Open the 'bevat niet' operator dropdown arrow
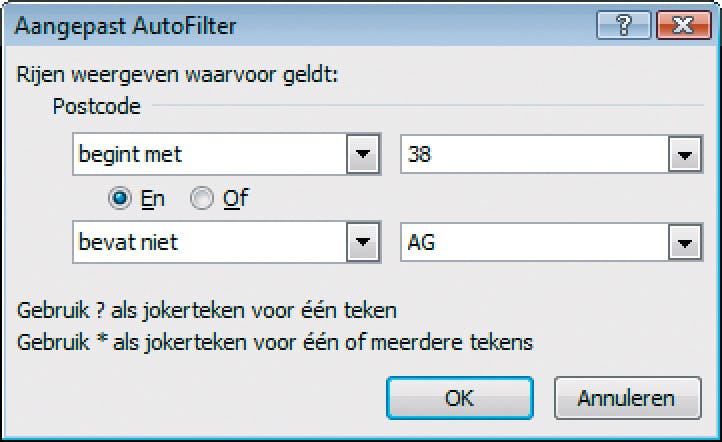Viewport: 722px width, 442px height. click(x=360, y=242)
